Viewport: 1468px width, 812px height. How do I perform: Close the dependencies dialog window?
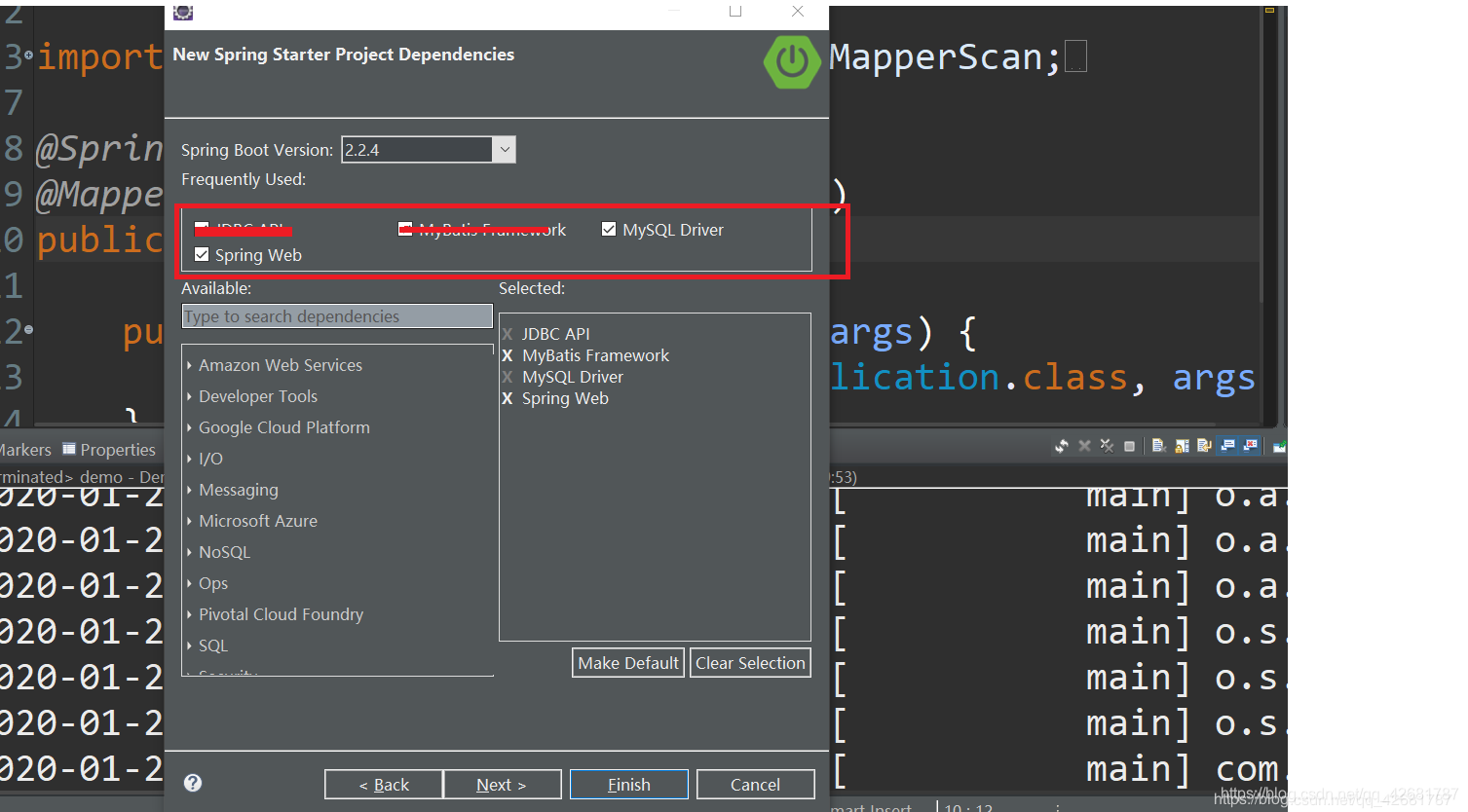point(798,11)
